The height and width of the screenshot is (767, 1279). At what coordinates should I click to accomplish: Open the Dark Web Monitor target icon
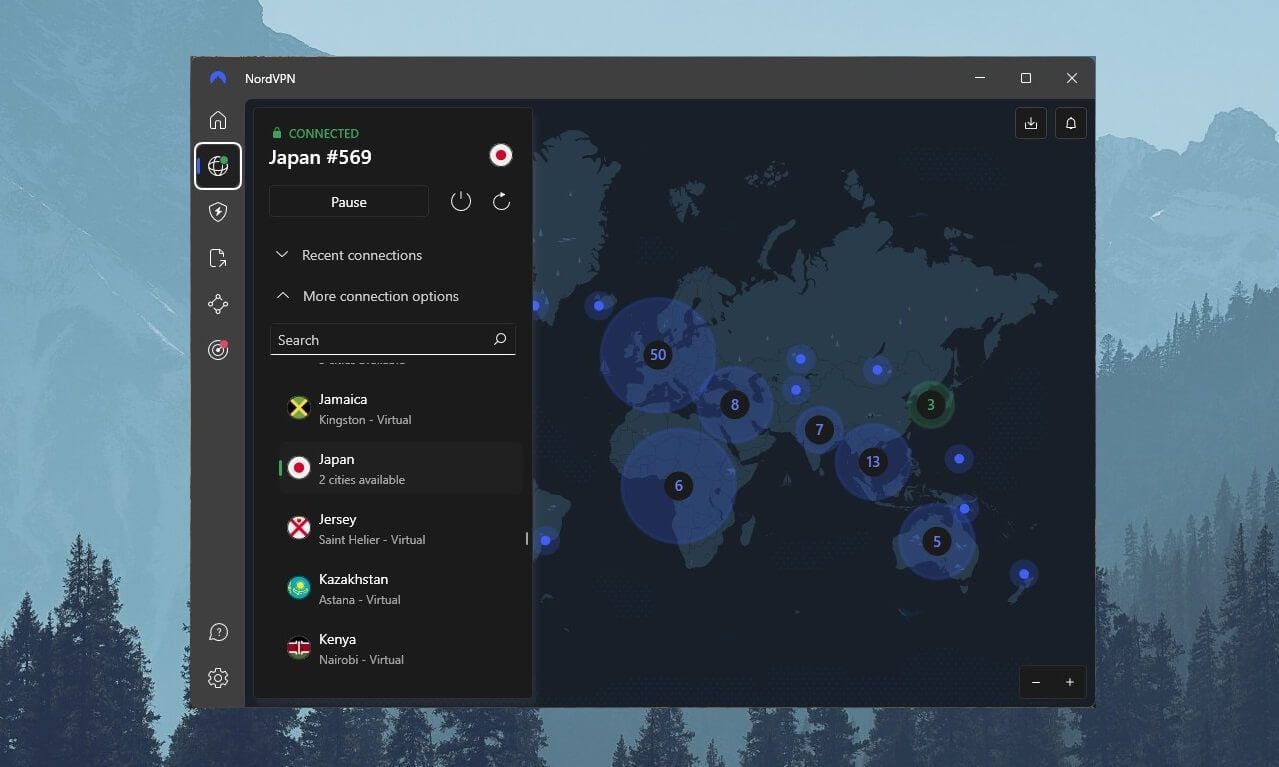(218, 350)
